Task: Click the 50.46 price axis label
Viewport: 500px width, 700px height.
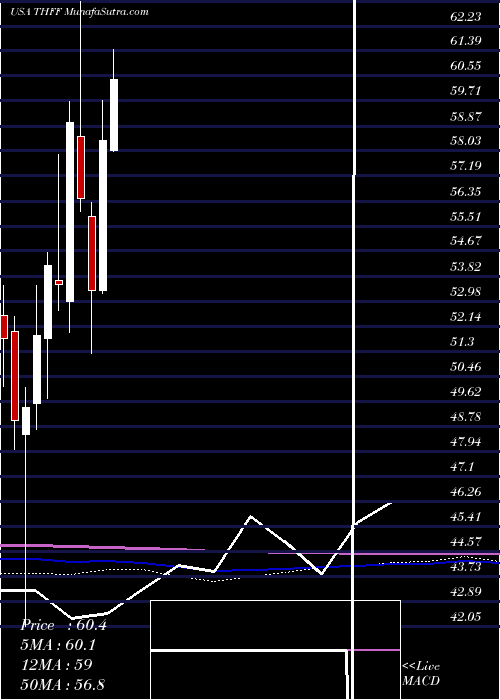Action: pyautogui.click(x=466, y=367)
